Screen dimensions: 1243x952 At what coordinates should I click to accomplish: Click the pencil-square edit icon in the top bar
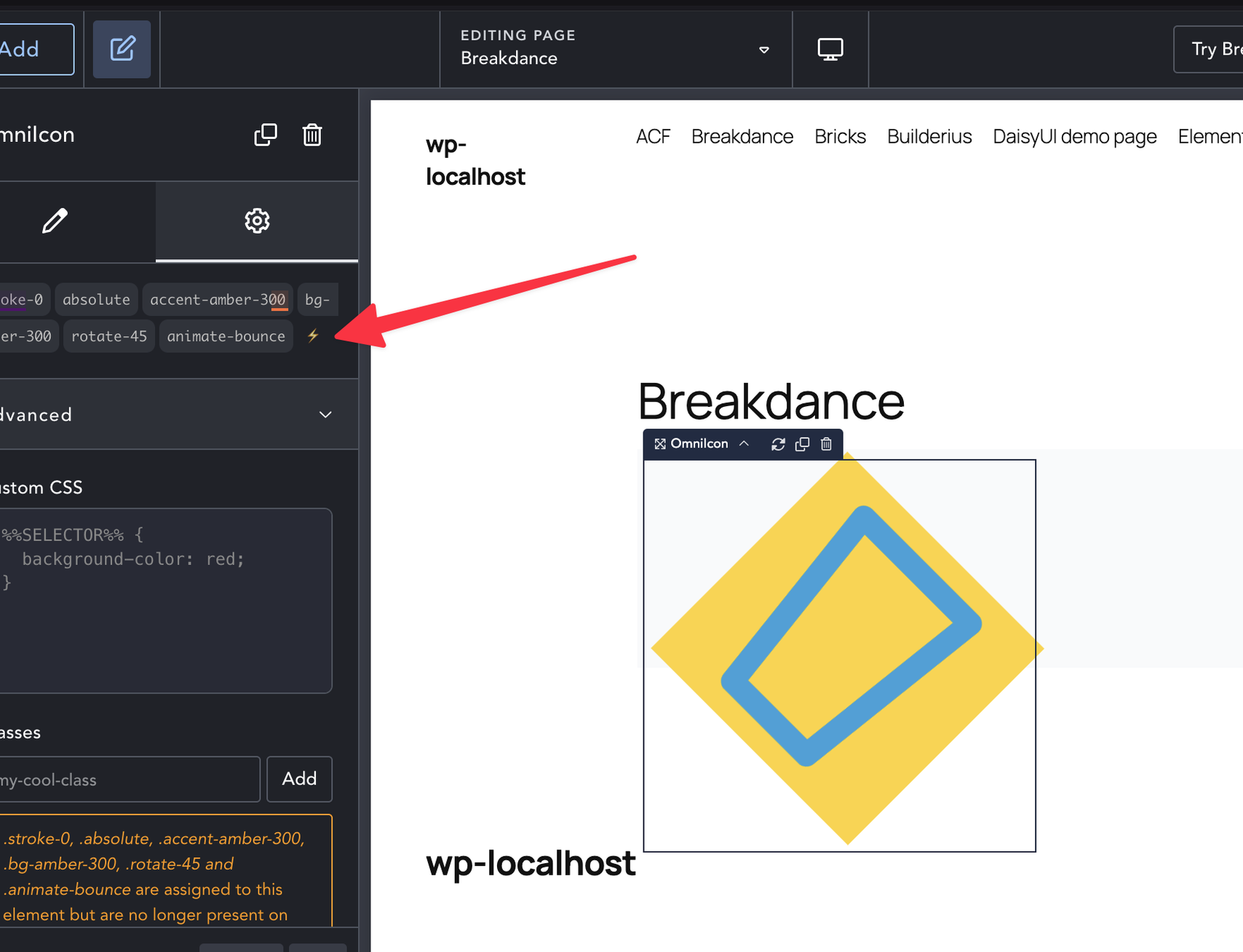(122, 49)
